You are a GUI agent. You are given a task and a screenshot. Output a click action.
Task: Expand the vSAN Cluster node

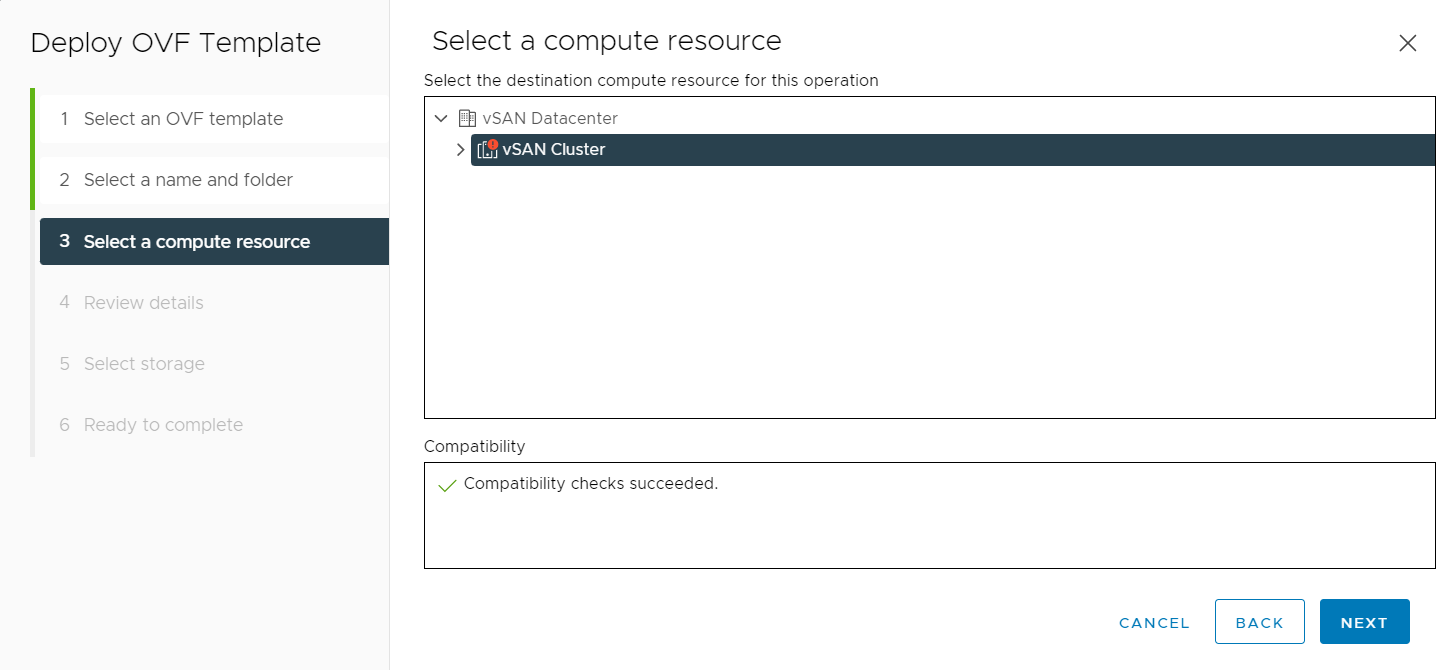click(460, 150)
